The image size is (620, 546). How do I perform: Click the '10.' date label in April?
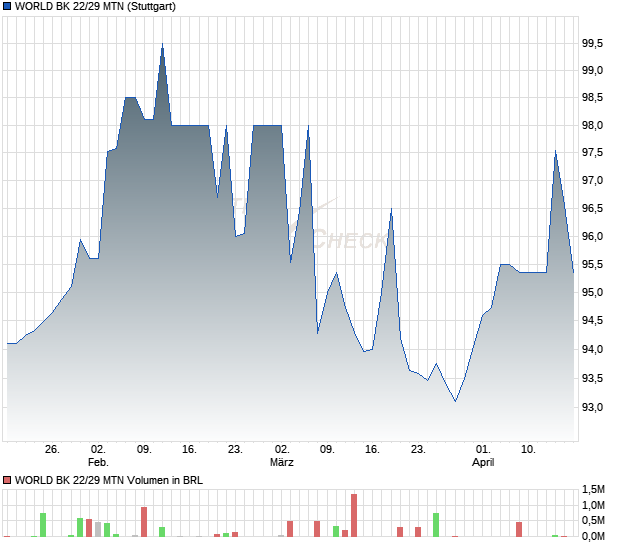(528, 450)
